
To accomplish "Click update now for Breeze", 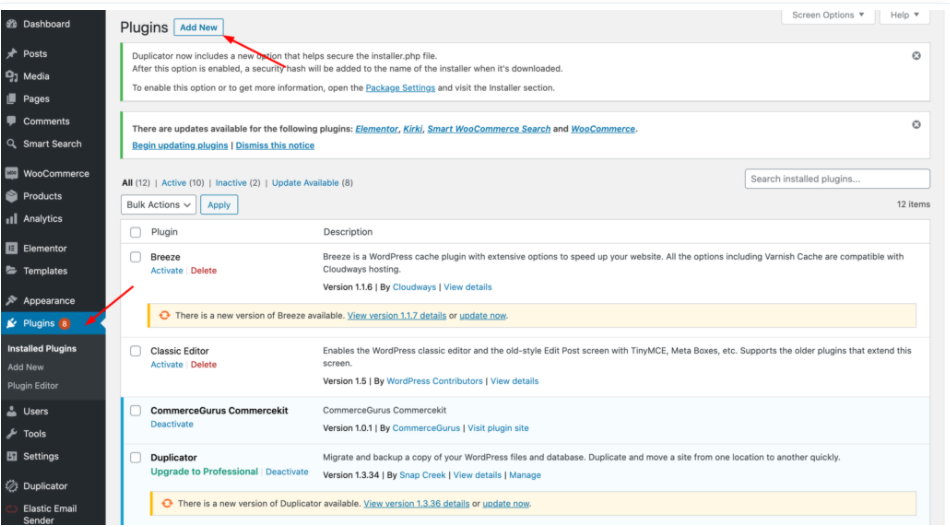I will (482, 316).
